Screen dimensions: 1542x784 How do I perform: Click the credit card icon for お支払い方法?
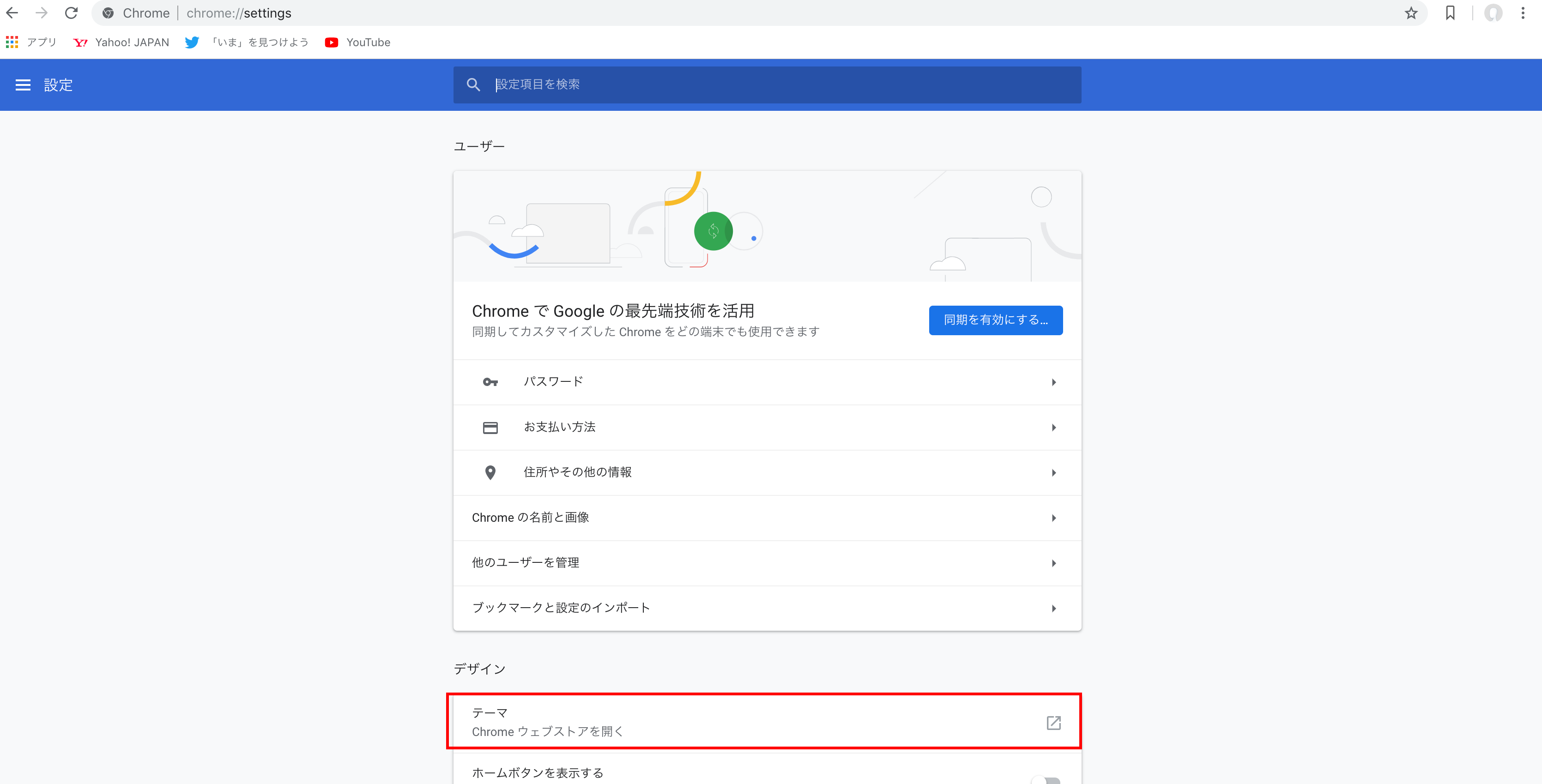click(490, 427)
